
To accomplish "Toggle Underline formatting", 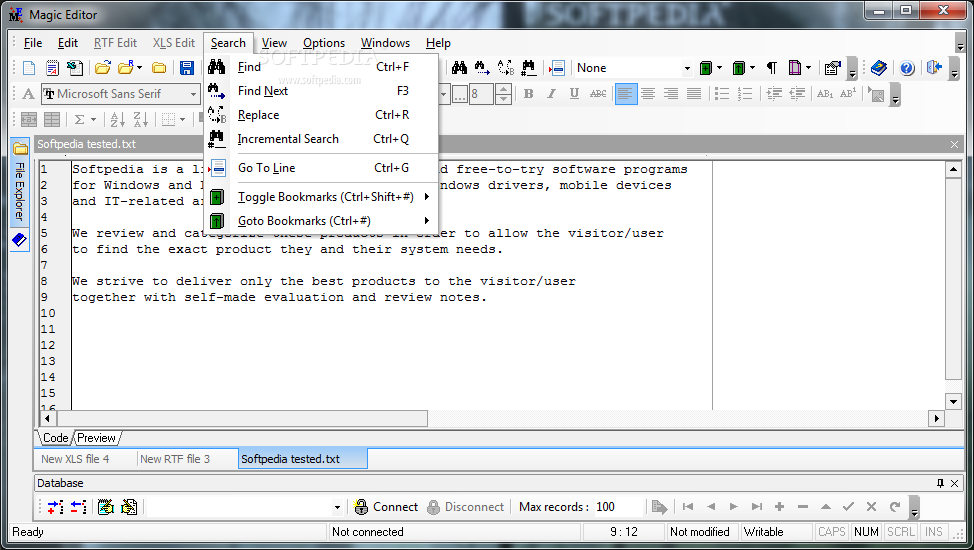I will pyautogui.click(x=575, y=94).
